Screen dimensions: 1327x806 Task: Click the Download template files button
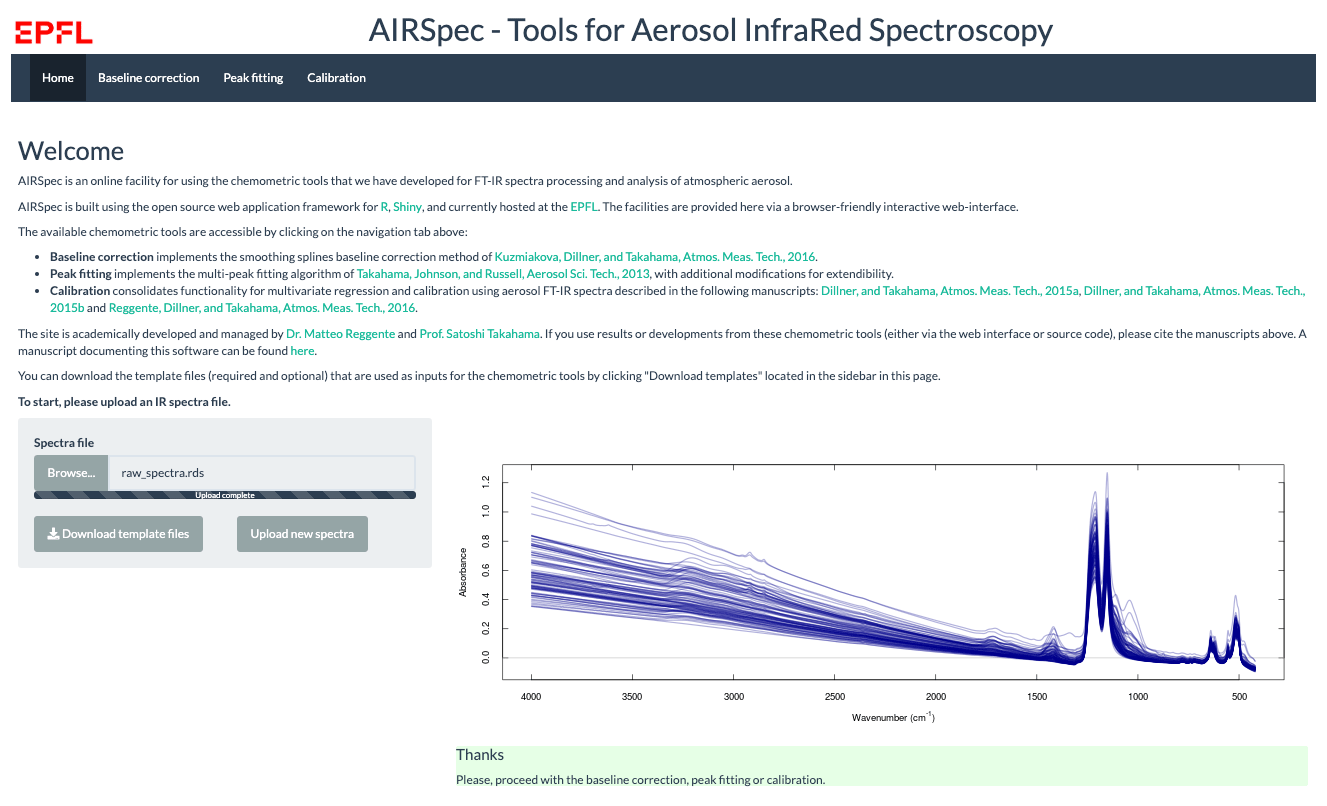(118, 534)
